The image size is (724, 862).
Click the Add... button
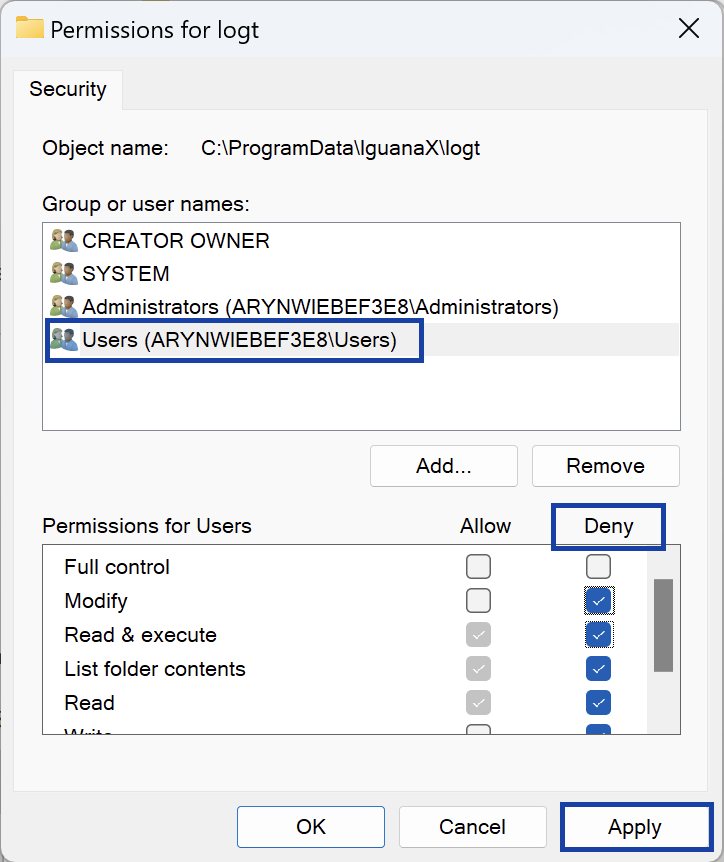(443, 466)
